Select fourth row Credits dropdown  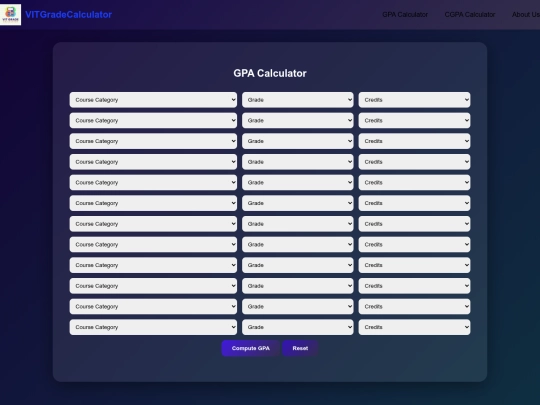pyautogui.click(x=414, y=162)
